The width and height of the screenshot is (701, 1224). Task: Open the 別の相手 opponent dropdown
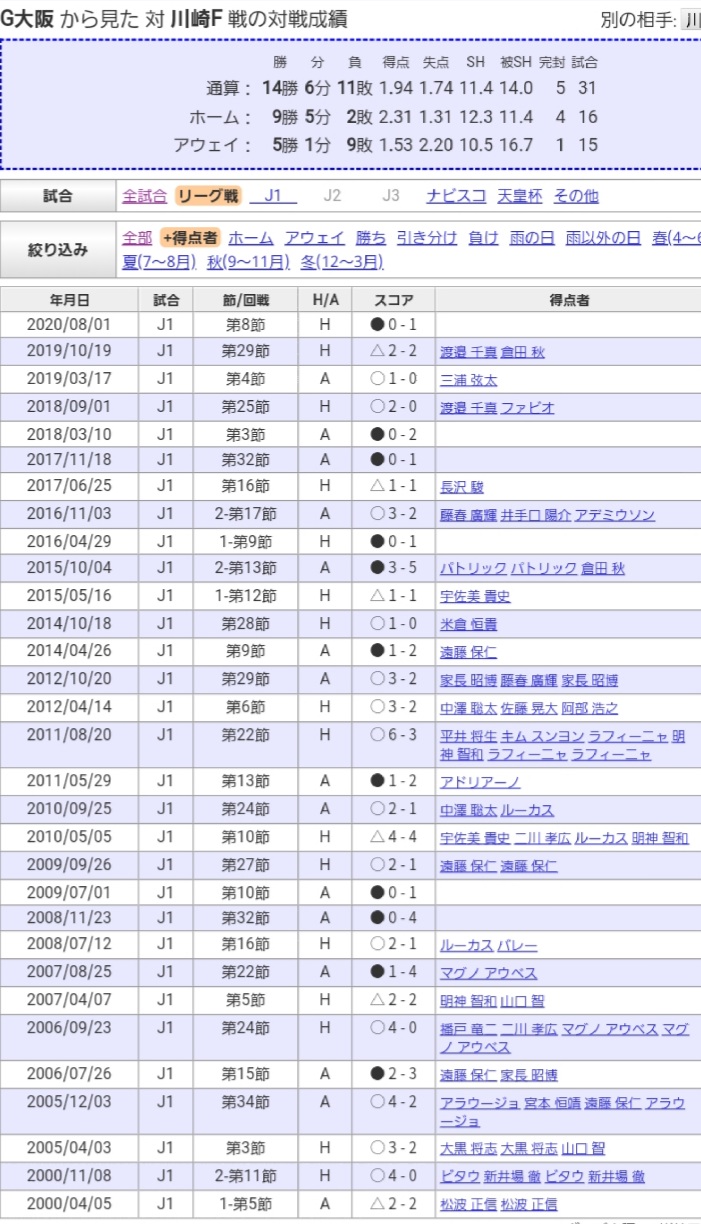pyautogui.click(x=690, y=19)
